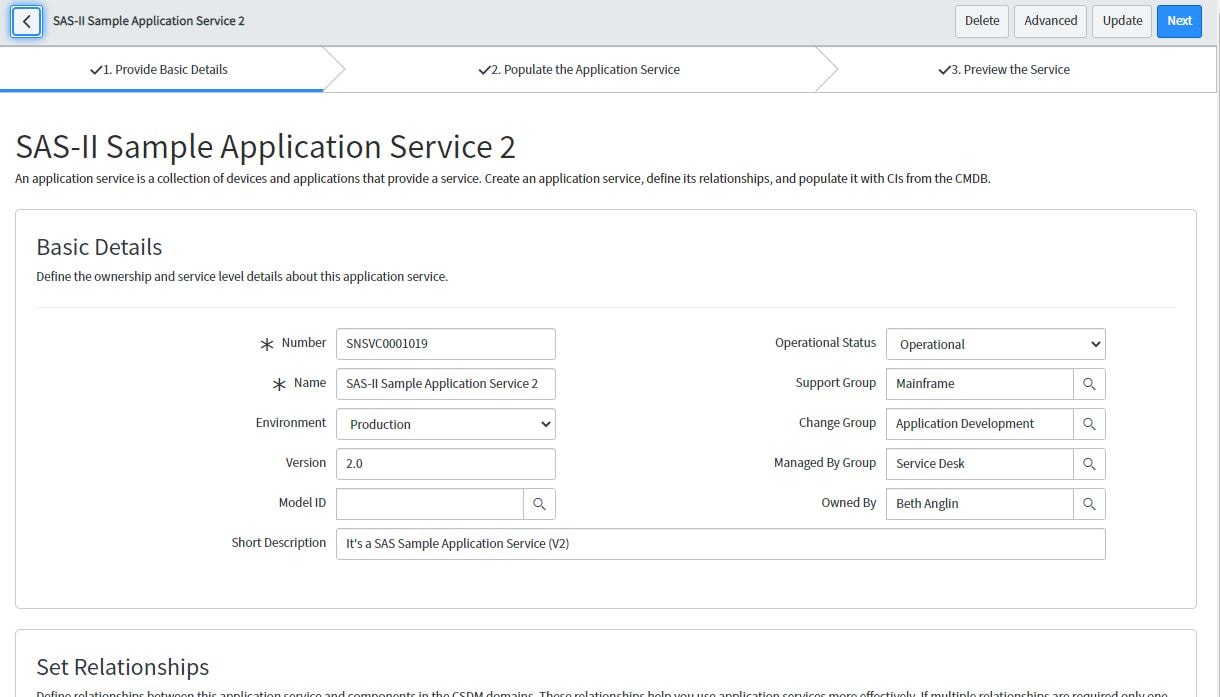Click into the Name field
1220x697 pixels.
[x=445, y=384]
